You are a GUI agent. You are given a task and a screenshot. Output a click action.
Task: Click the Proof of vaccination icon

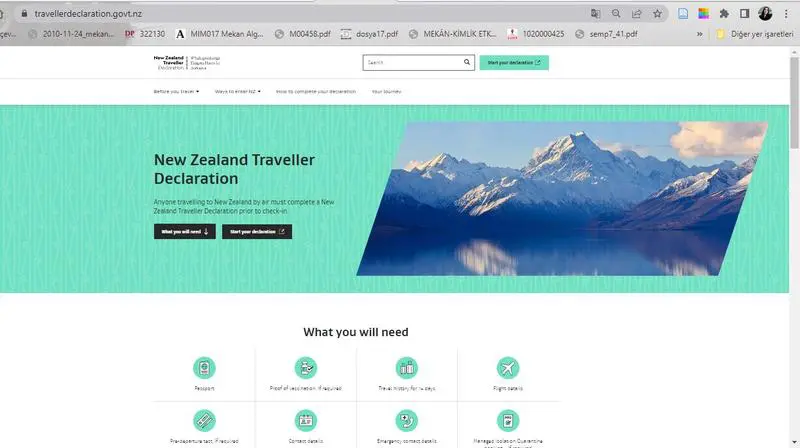306,367
